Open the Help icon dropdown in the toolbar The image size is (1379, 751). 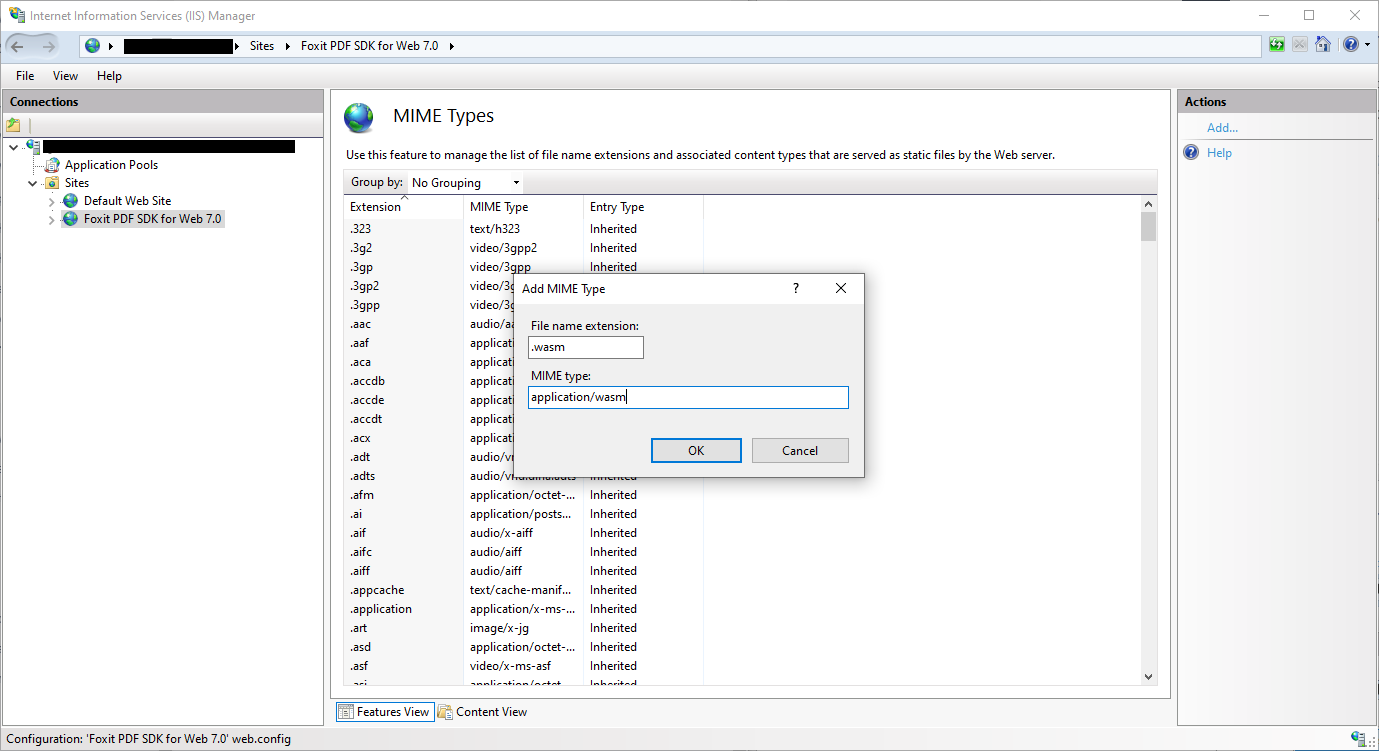tap(1355, 45)
